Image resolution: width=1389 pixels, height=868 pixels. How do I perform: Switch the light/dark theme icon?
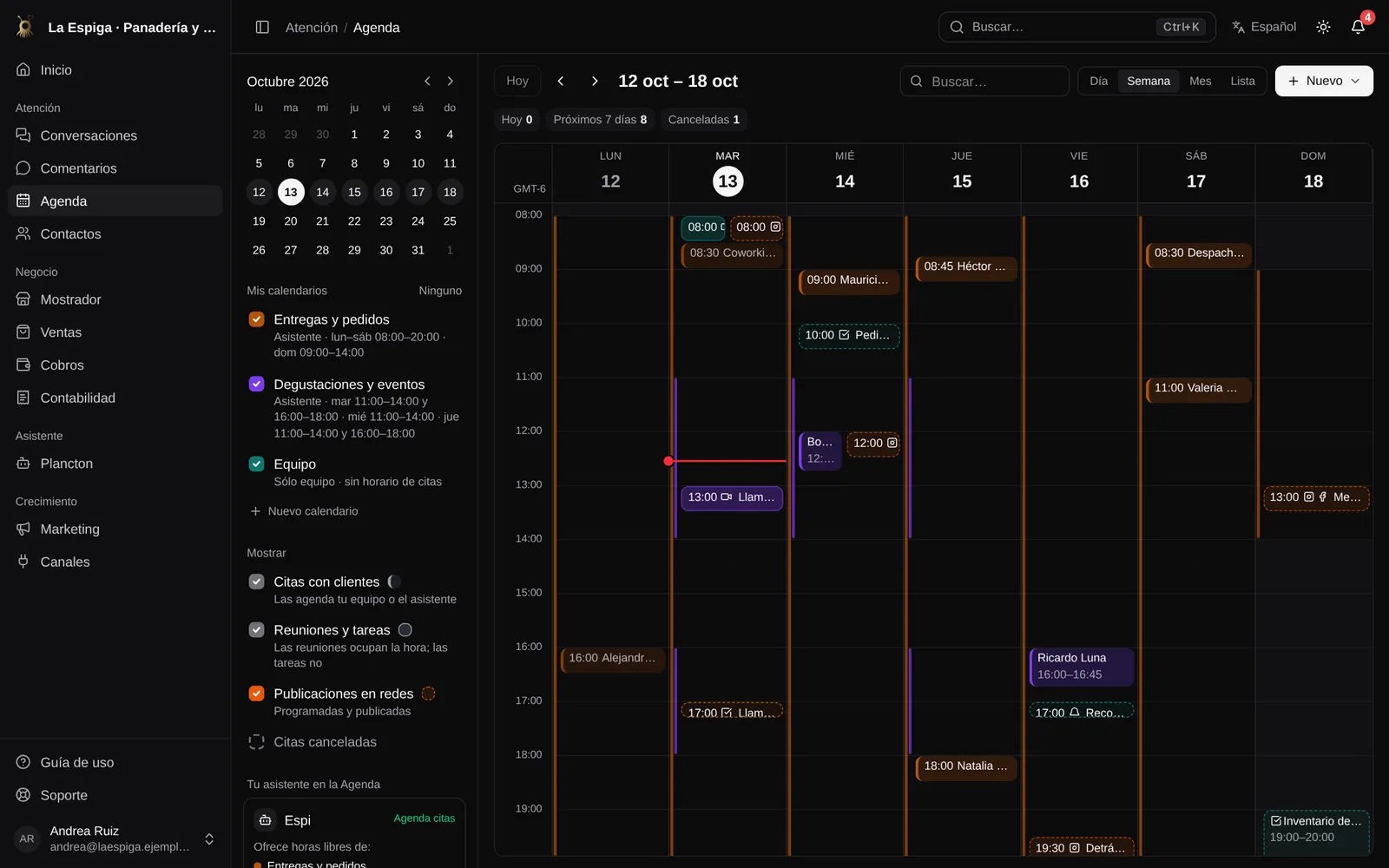pos(1323,27)
